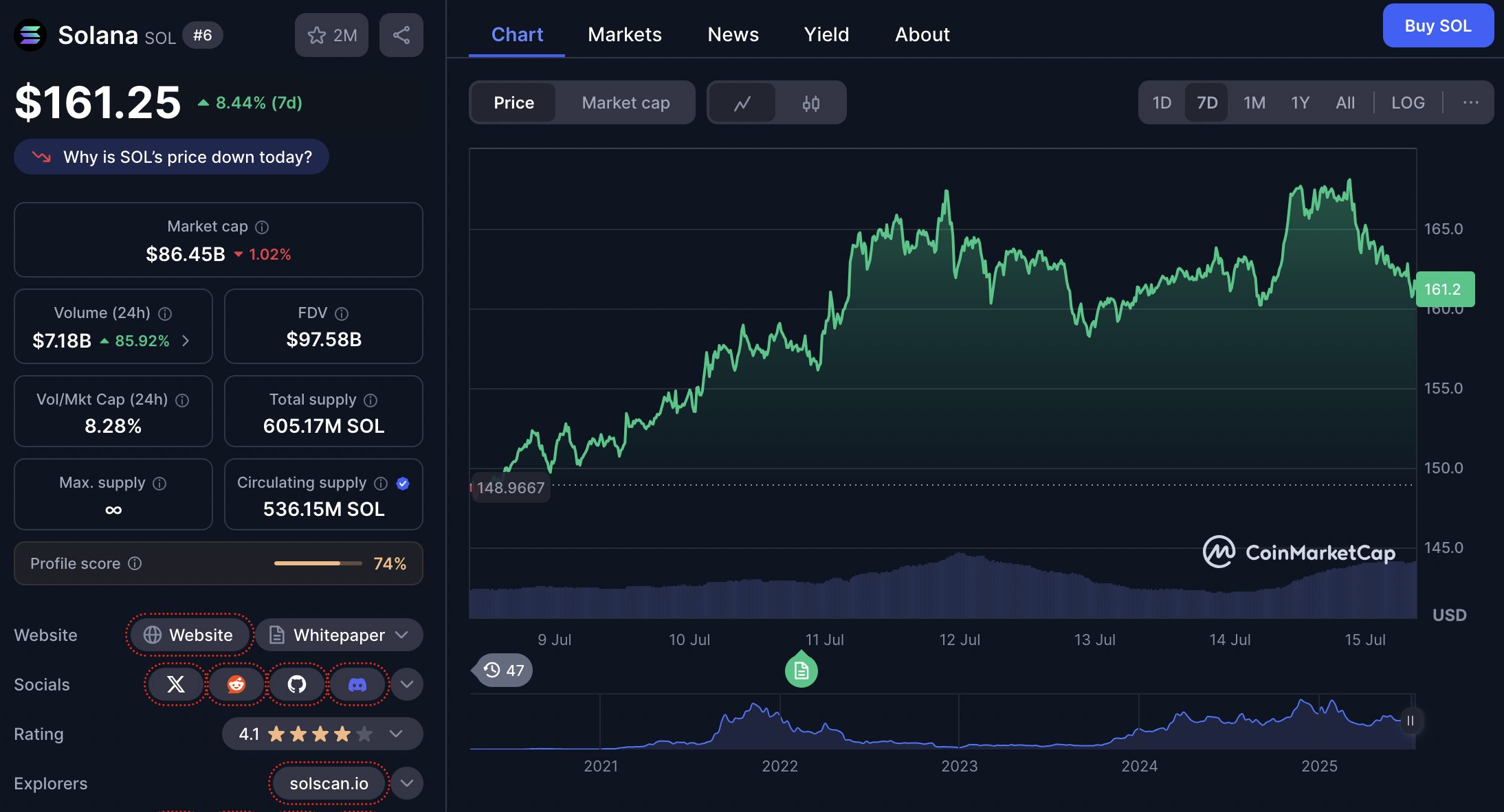Click the 148.9667 baseline price label

510,488
